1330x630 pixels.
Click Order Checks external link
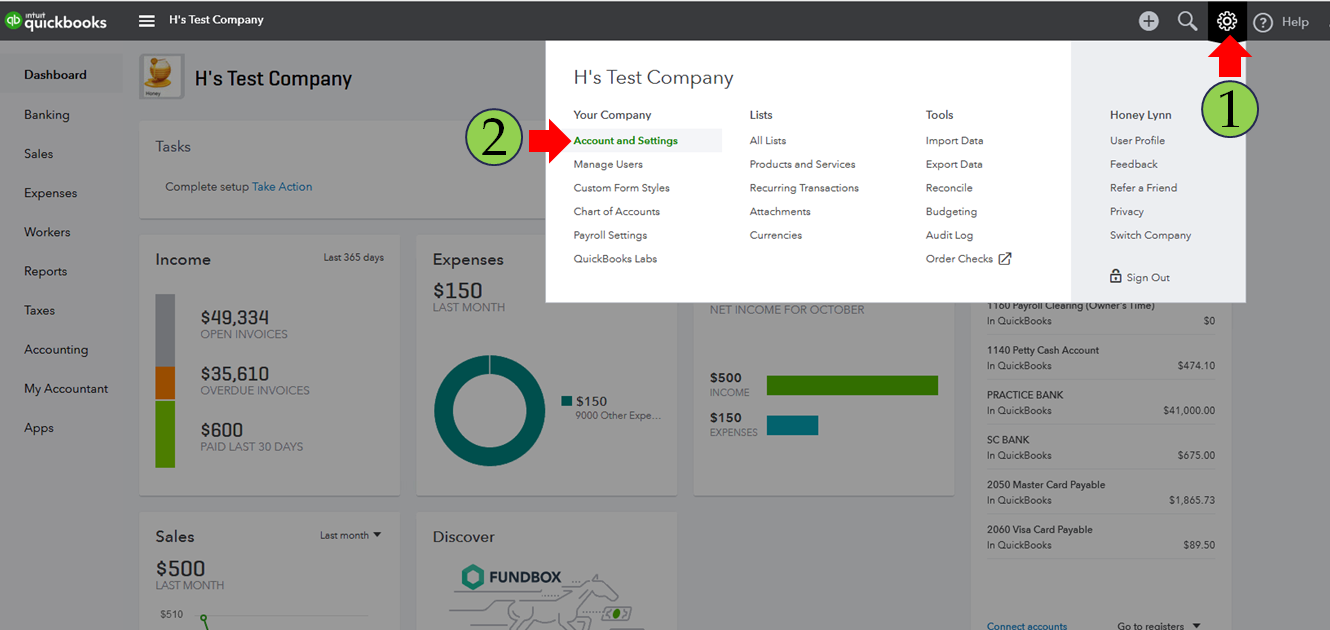tap(969, 259)
